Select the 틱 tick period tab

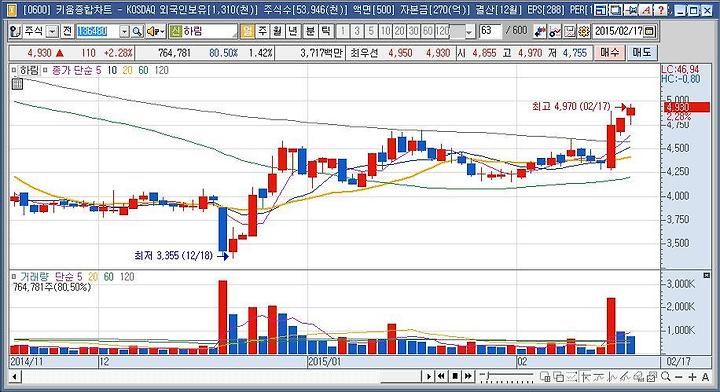(x=326, y=31)
